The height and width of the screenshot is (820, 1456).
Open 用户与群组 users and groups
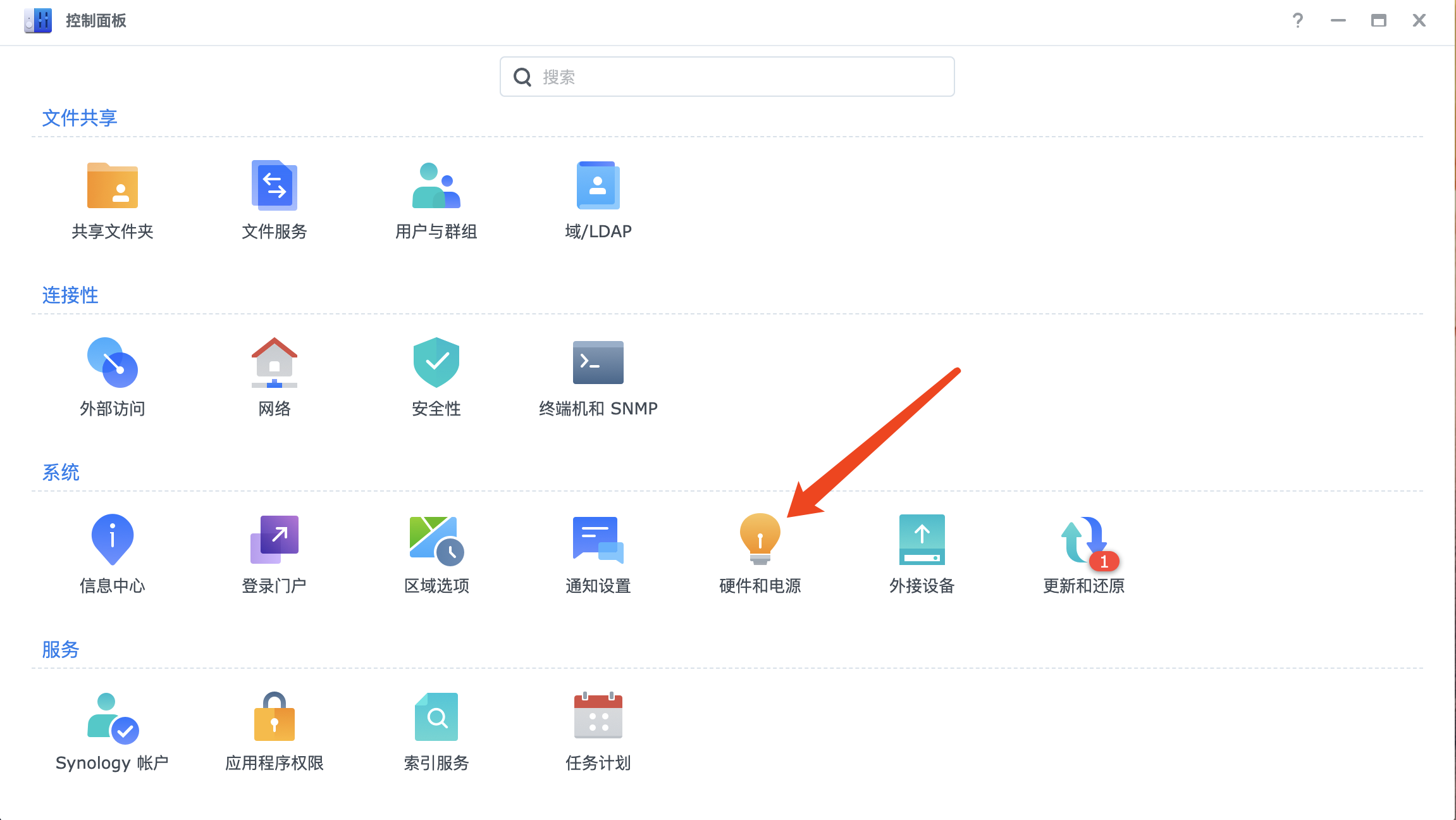(436, 186)
